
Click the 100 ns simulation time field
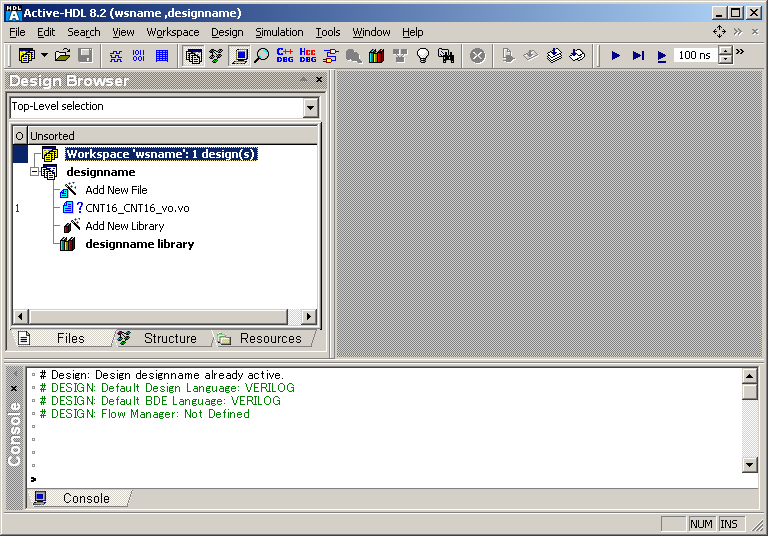[696, 55]
